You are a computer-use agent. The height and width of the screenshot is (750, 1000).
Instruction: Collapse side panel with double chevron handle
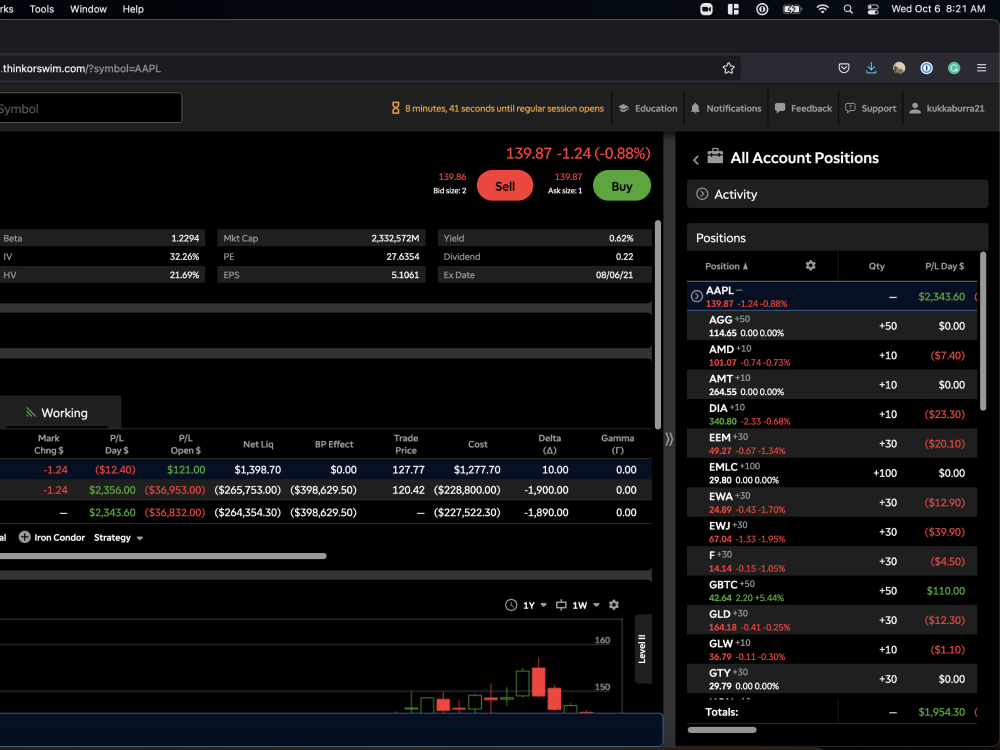coord(669,439)
